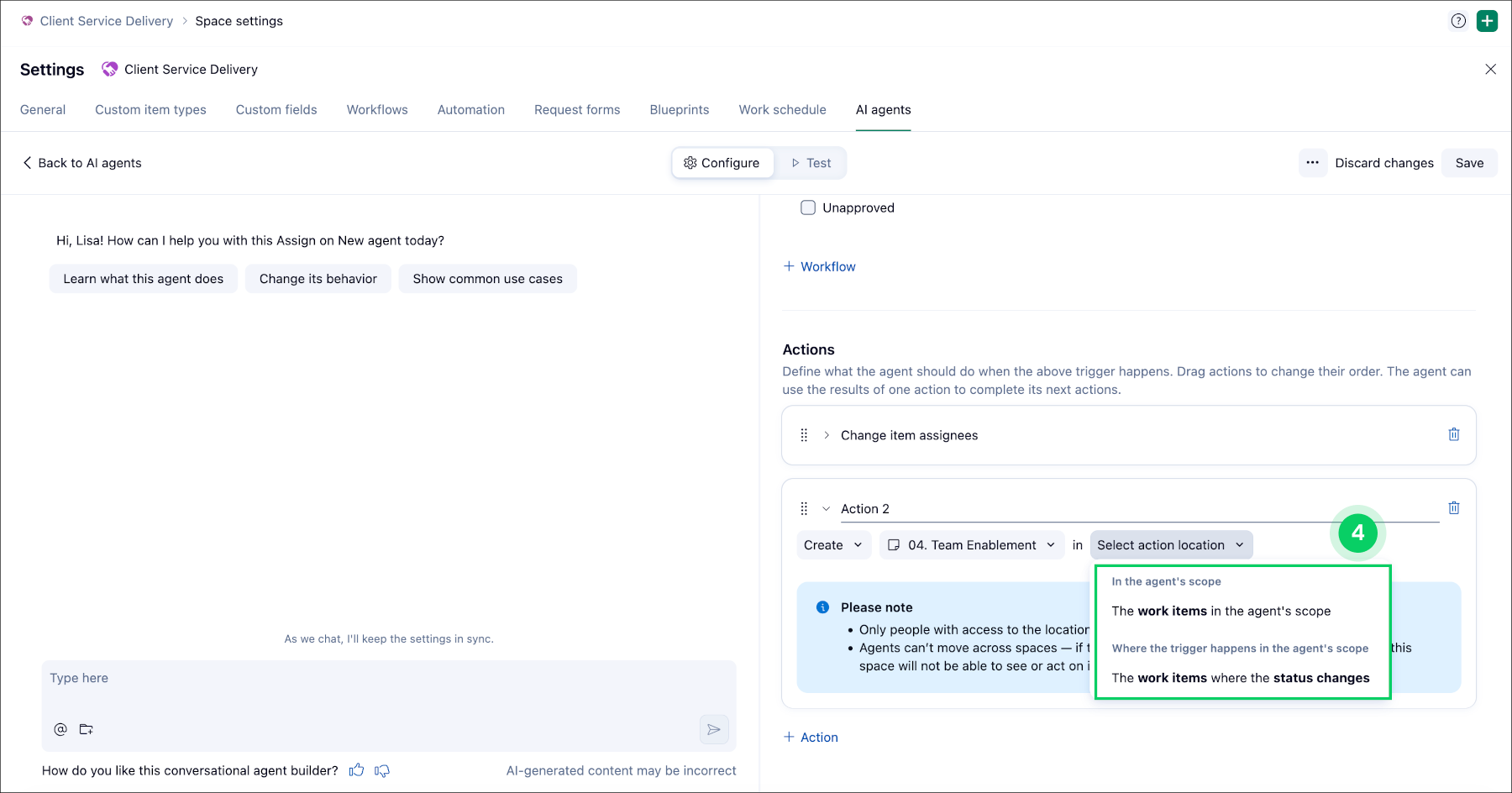1512x793 pixels.
Task: Add a new Action
Action: click(x=811, y=737)
